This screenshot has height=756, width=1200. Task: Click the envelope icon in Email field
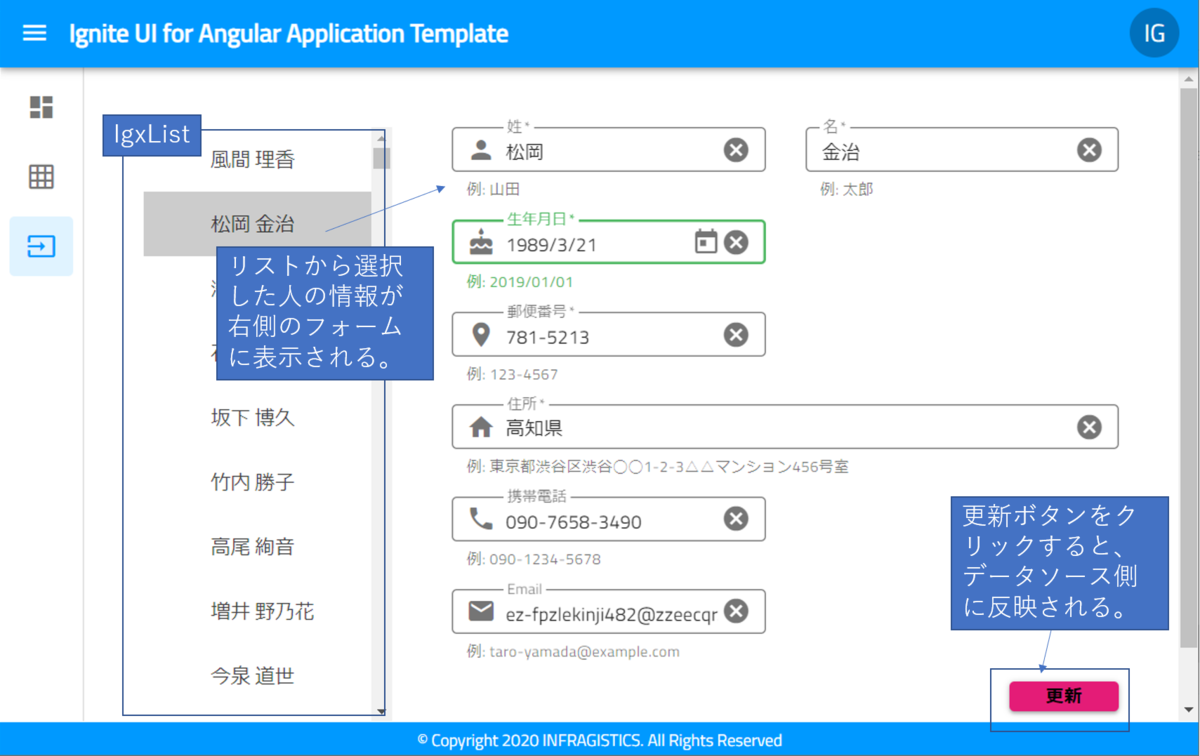point(481,611)
